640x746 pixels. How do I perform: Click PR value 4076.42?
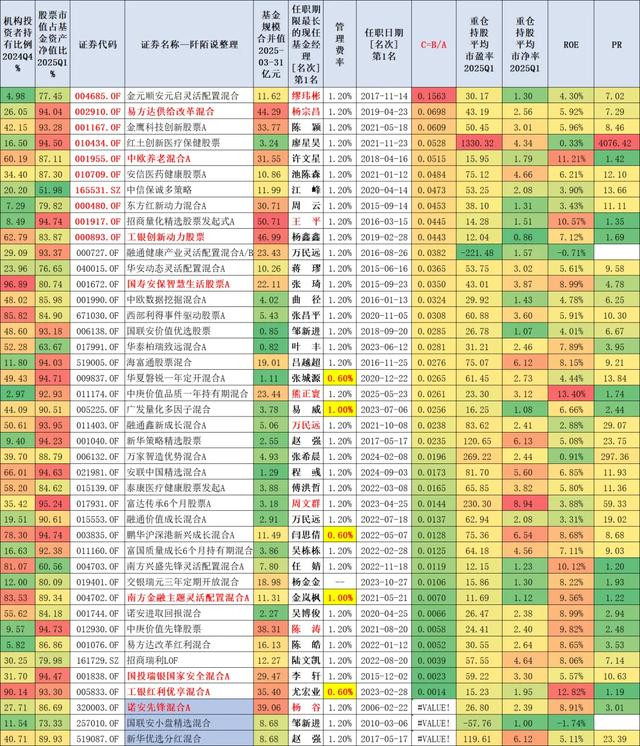[617, 143]
